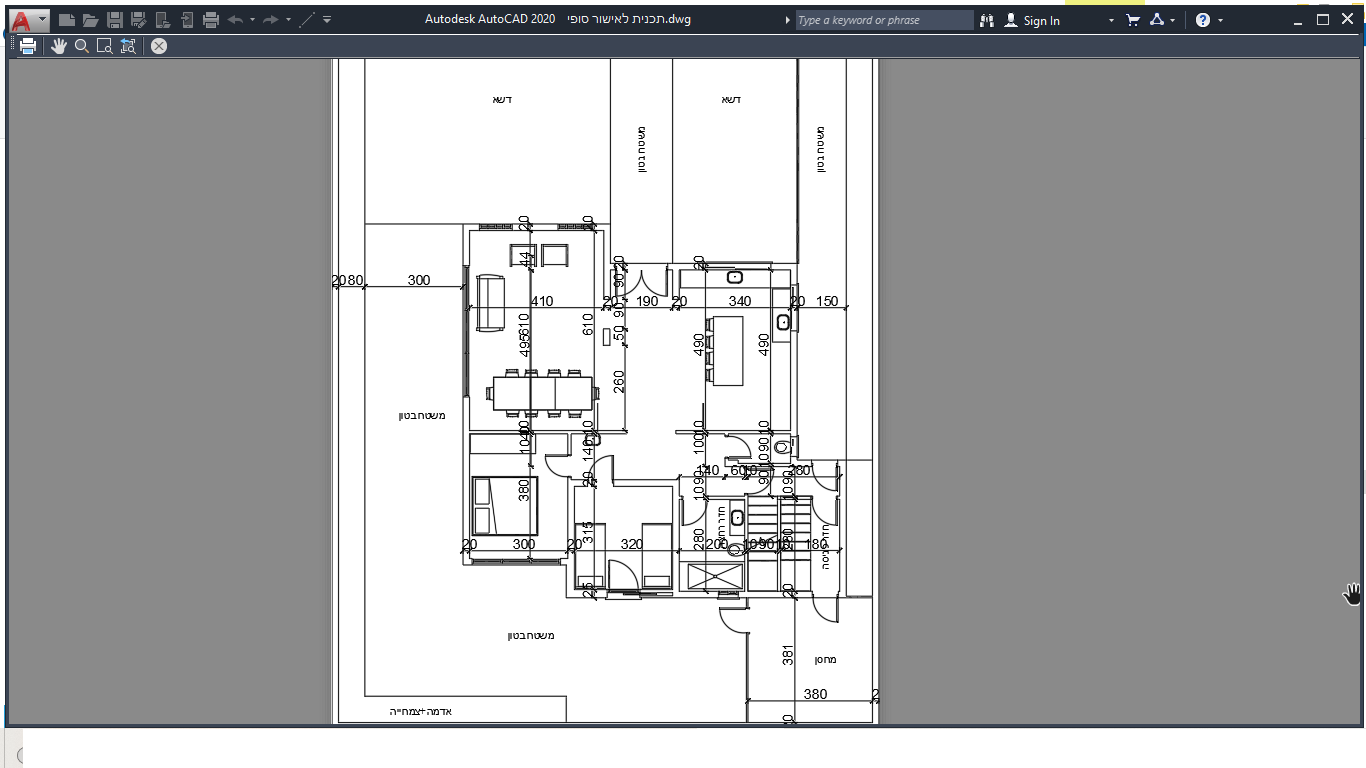Select the Zoom magnifier tool
This screenshot has width=1366, height=768.
point(82,46)
